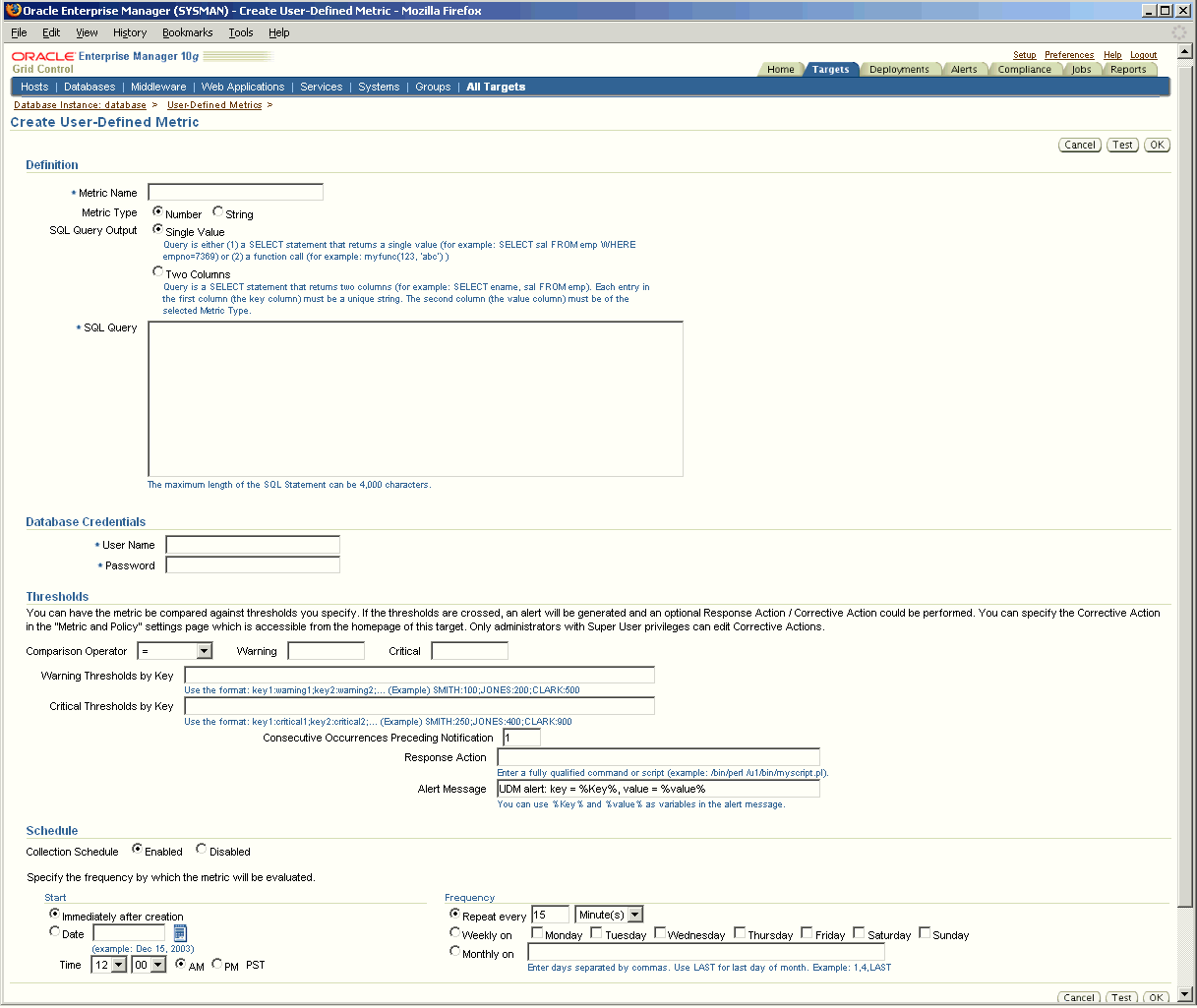Open the History menu
The width and height of the screenshot is (1197, 1008).
tap(130, 32)
